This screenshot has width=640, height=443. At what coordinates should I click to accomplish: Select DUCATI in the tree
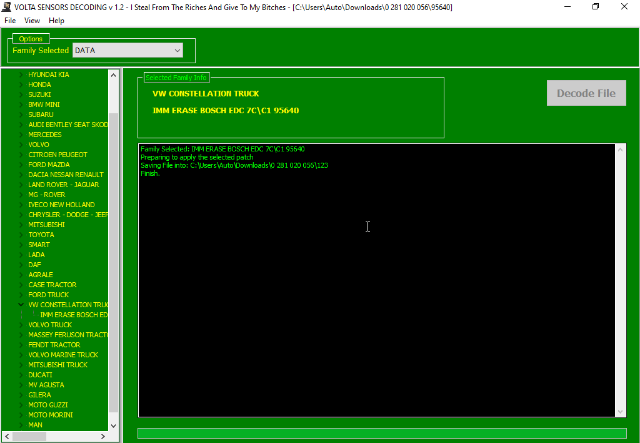pyautogui.click(x=40, y=375)
